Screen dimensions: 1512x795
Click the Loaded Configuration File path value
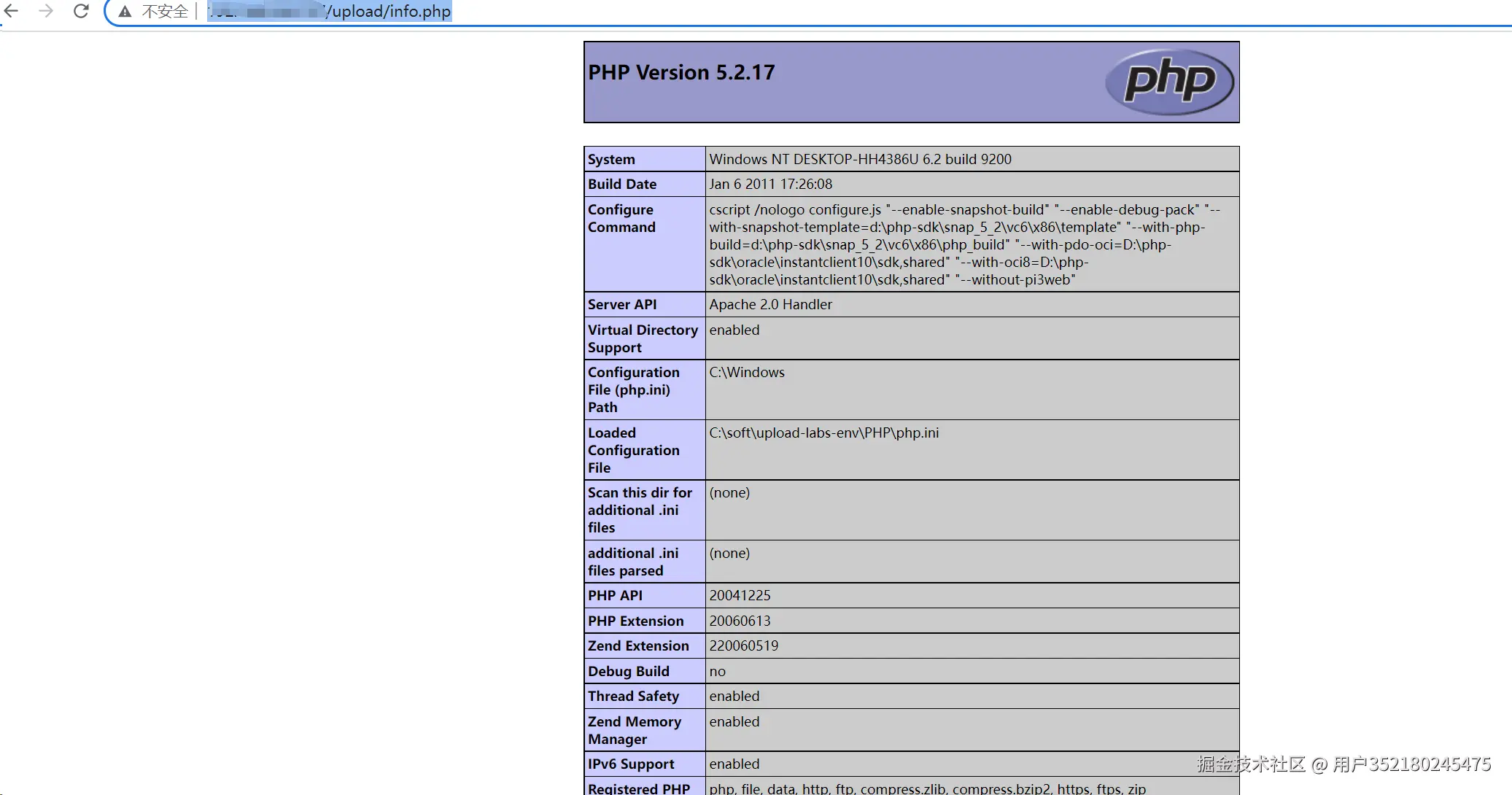pos(823,433)
